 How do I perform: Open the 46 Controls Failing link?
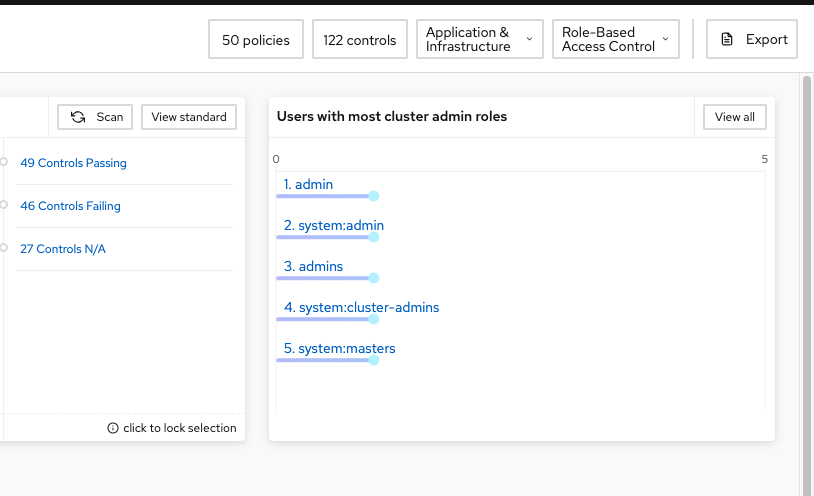[70, 206]
